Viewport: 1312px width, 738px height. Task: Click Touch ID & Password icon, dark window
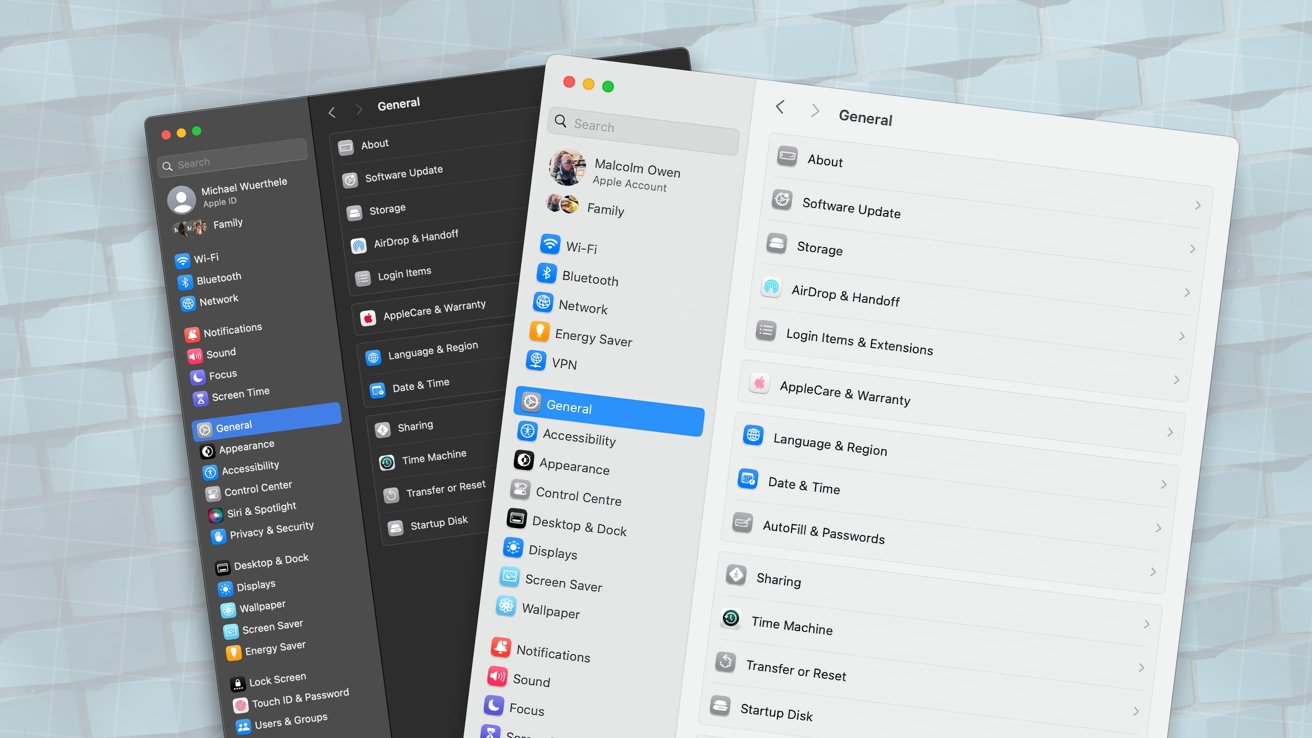tap(240, 705)
